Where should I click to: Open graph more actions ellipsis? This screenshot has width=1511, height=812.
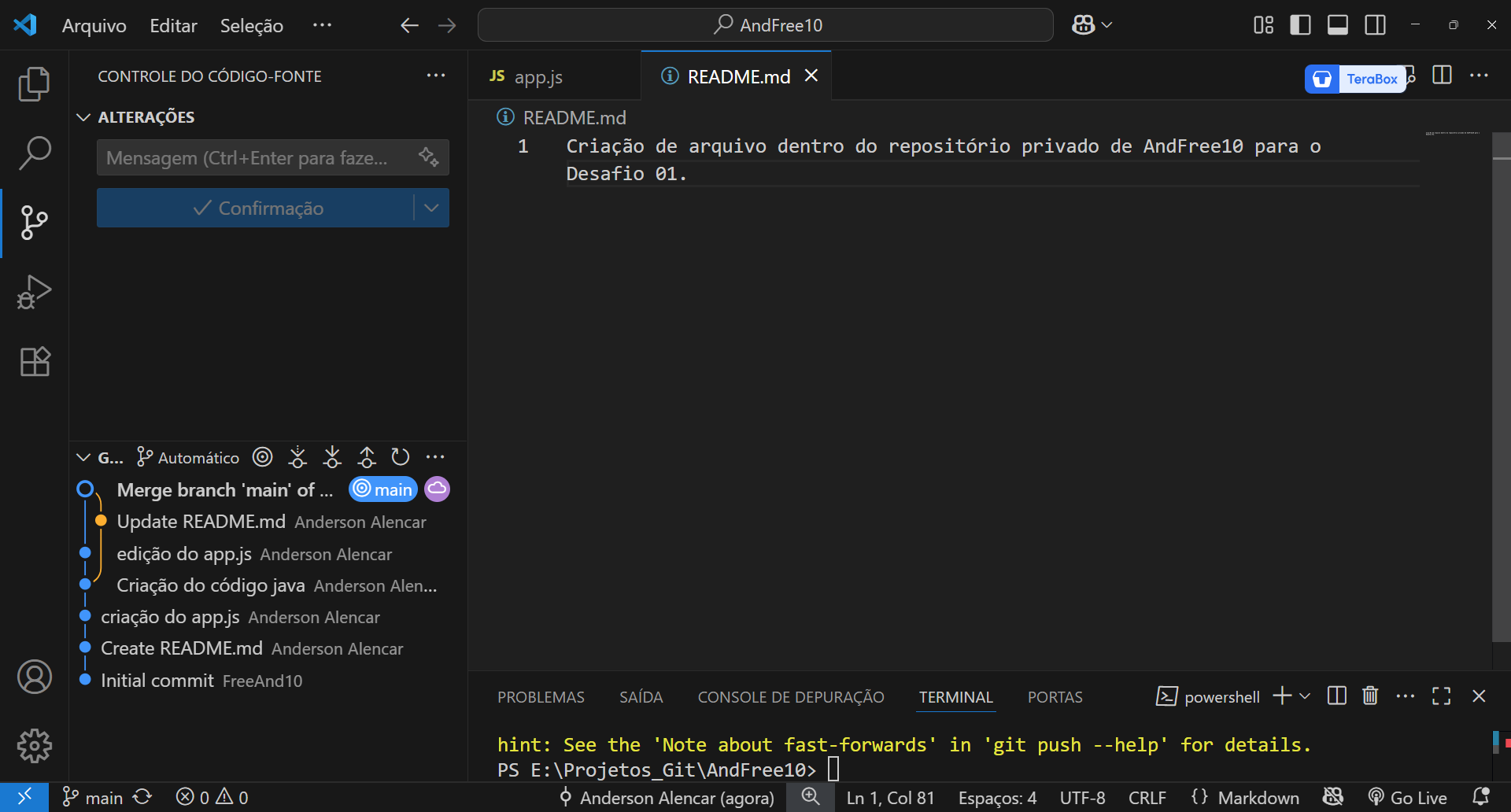coord(435,457)
